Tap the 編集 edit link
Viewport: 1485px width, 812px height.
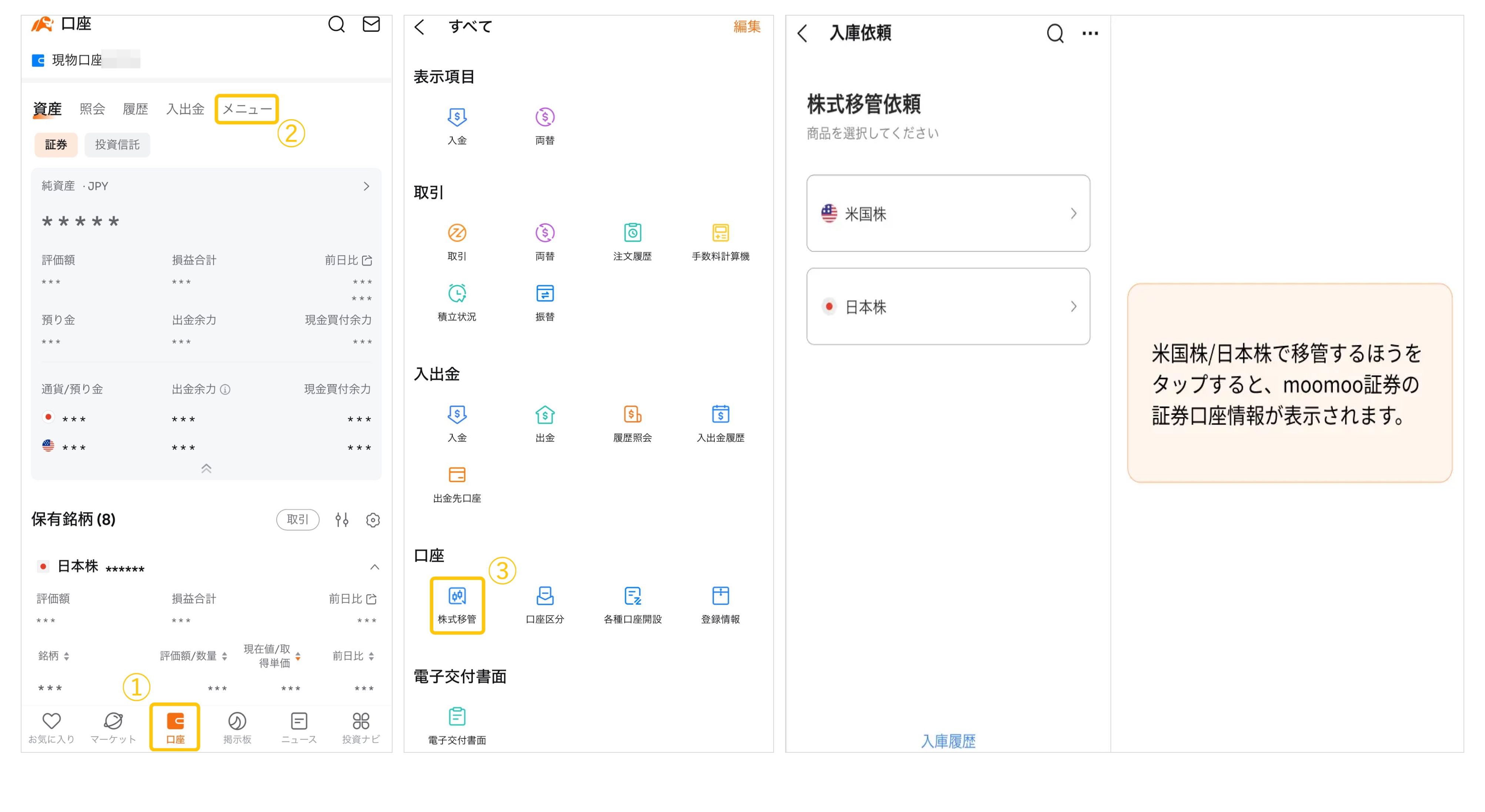click(x=747, y=27)
